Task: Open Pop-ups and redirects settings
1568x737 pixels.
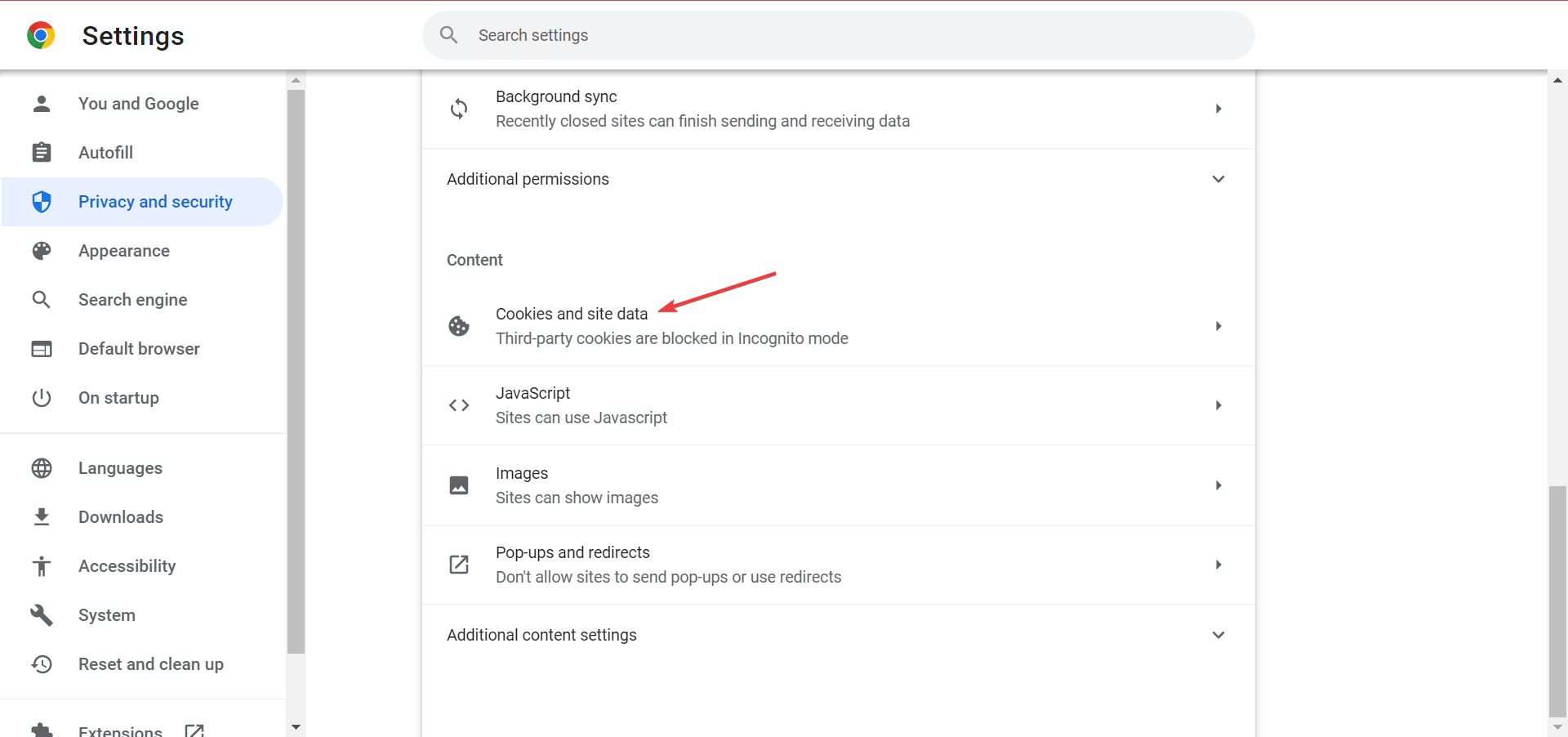Action: (x=1218, y=565)
